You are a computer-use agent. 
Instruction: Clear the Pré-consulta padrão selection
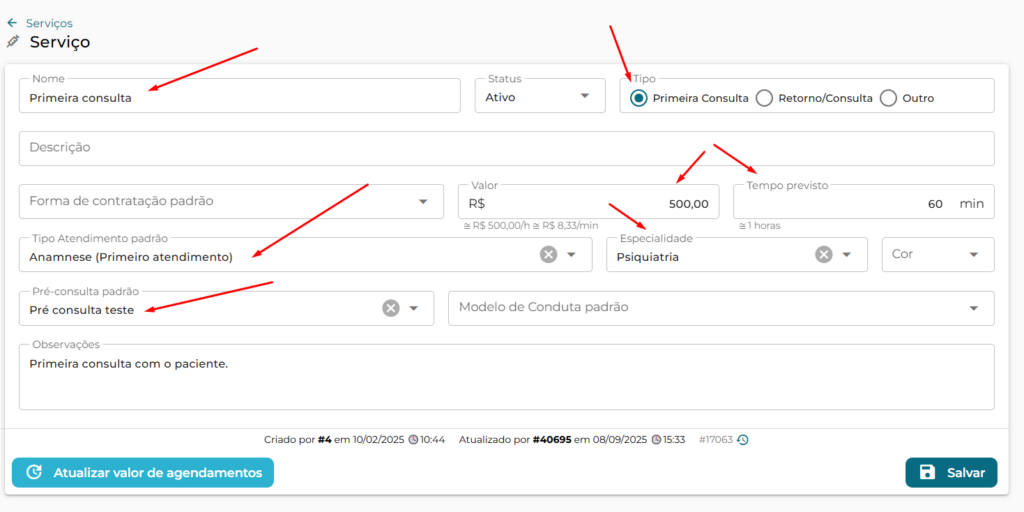point(391,308)
